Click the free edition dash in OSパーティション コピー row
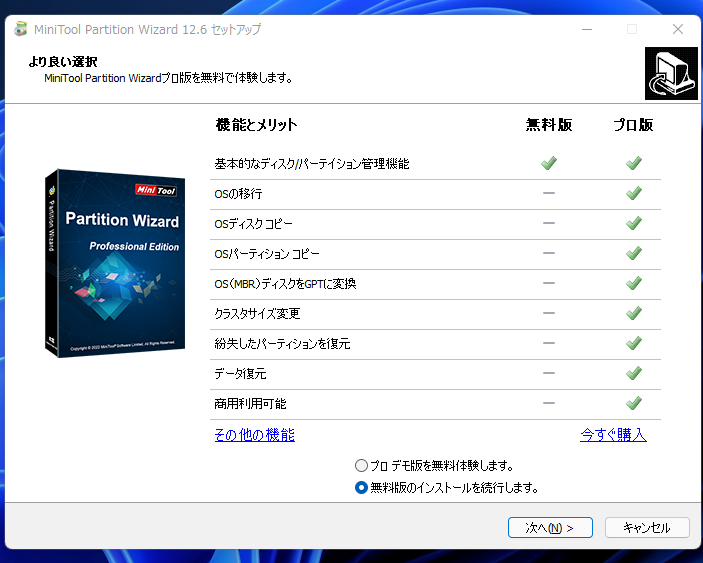Screen dimensions: 703x563 point(549,253)
